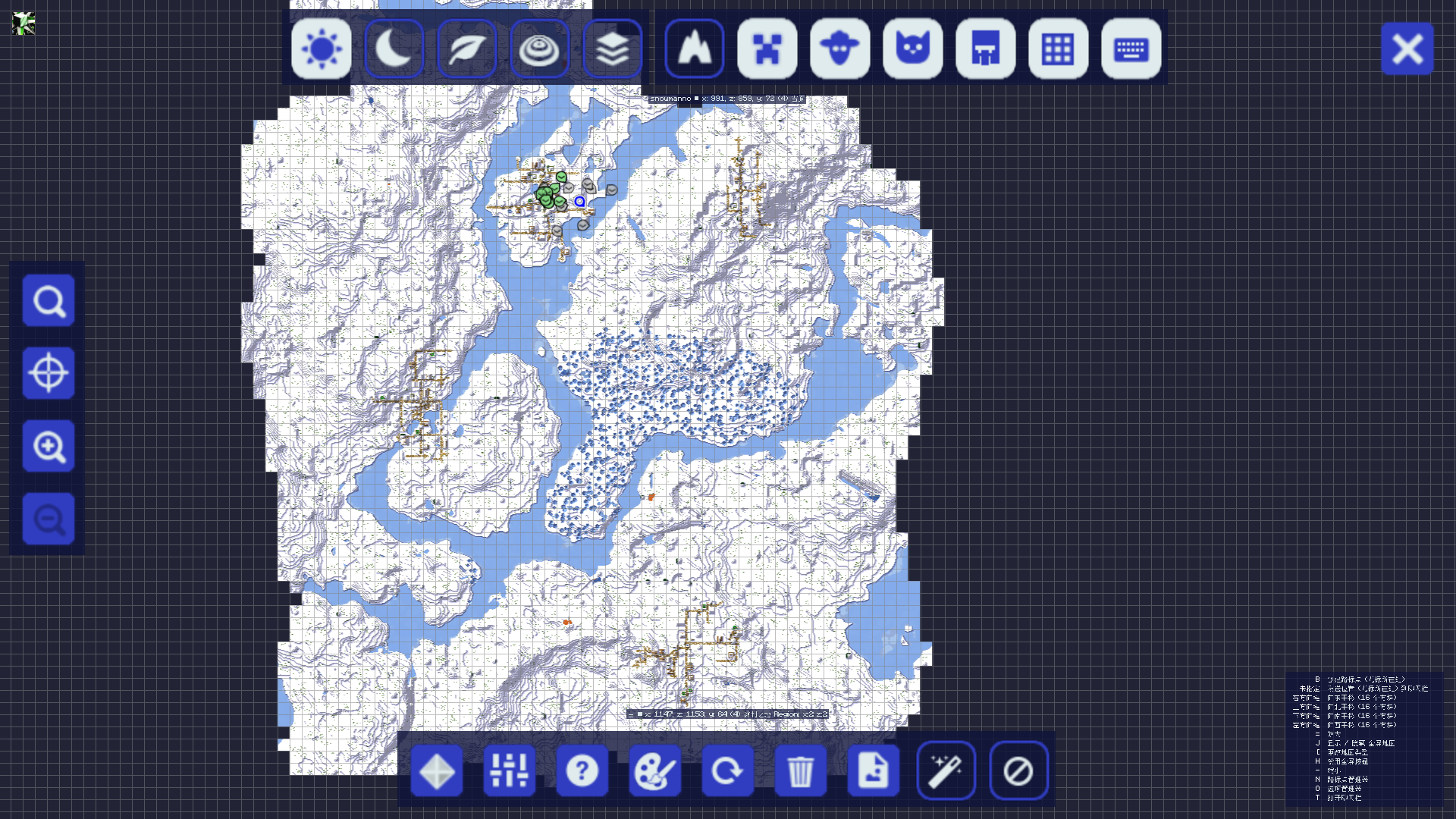
Task: Toggle the grid overlay icon
Action: (x=1058, y=49)
